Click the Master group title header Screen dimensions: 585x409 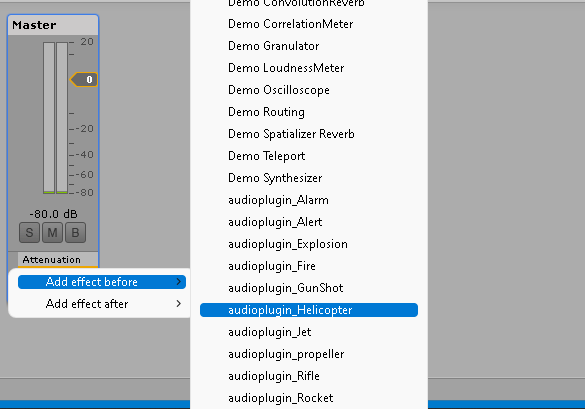click(x=53, y=25)
